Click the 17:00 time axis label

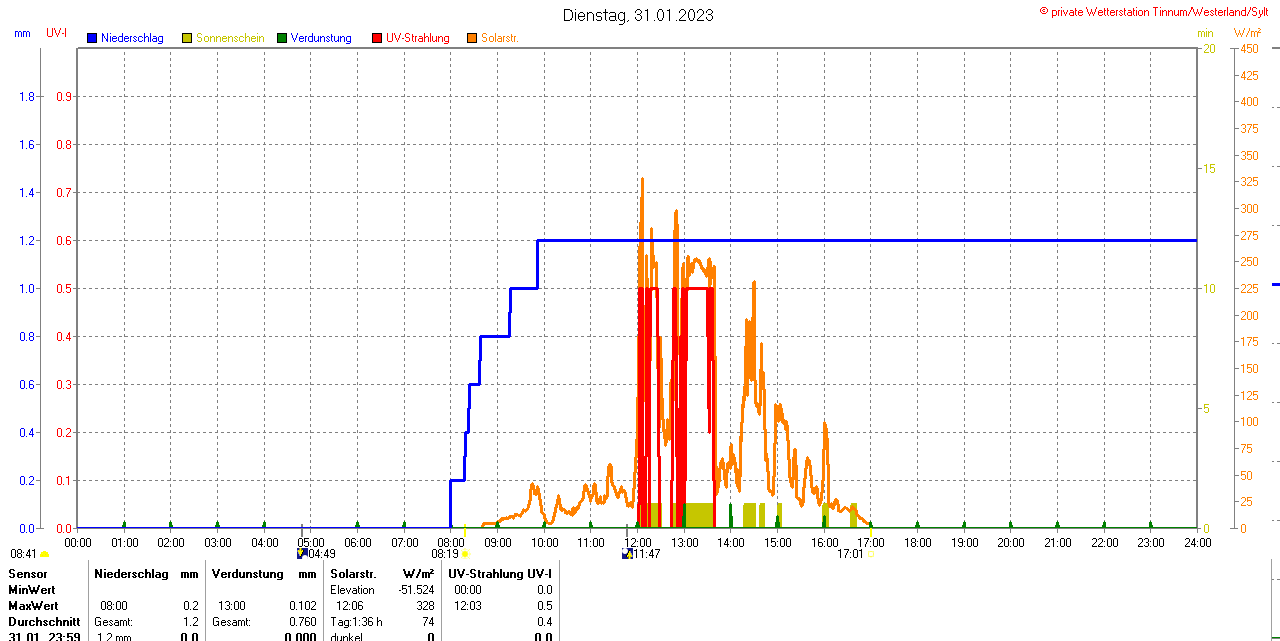tap(871, 542)
